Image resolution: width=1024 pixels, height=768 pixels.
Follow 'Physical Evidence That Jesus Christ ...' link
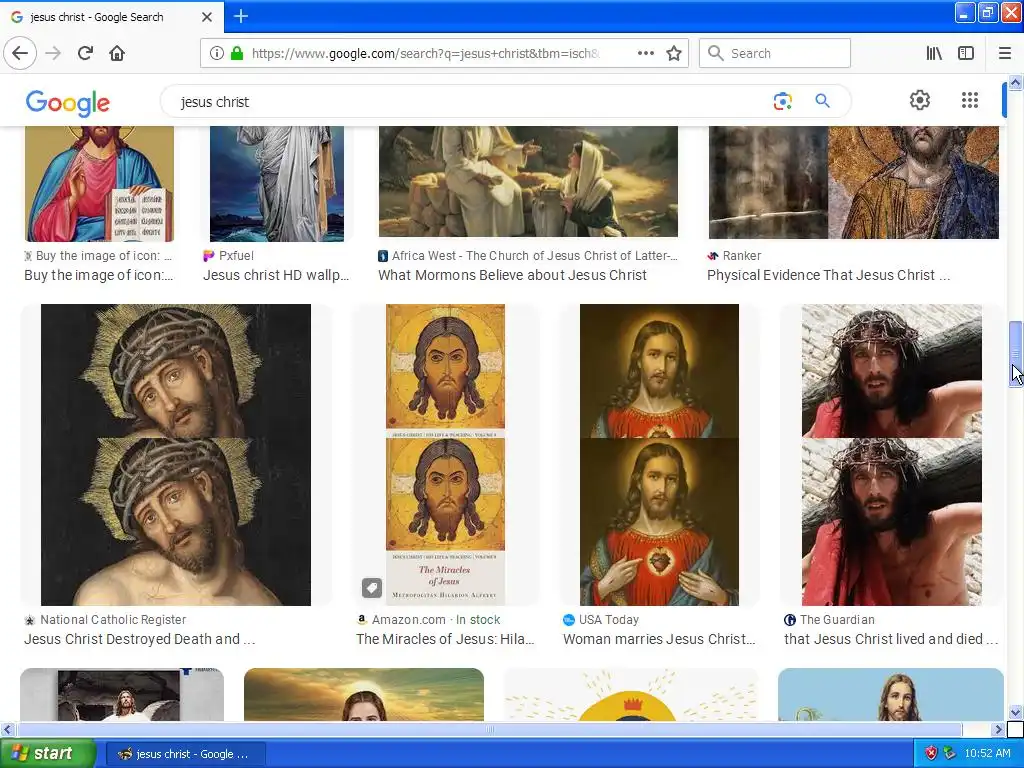pyautogui.click(x=828, y=276)
